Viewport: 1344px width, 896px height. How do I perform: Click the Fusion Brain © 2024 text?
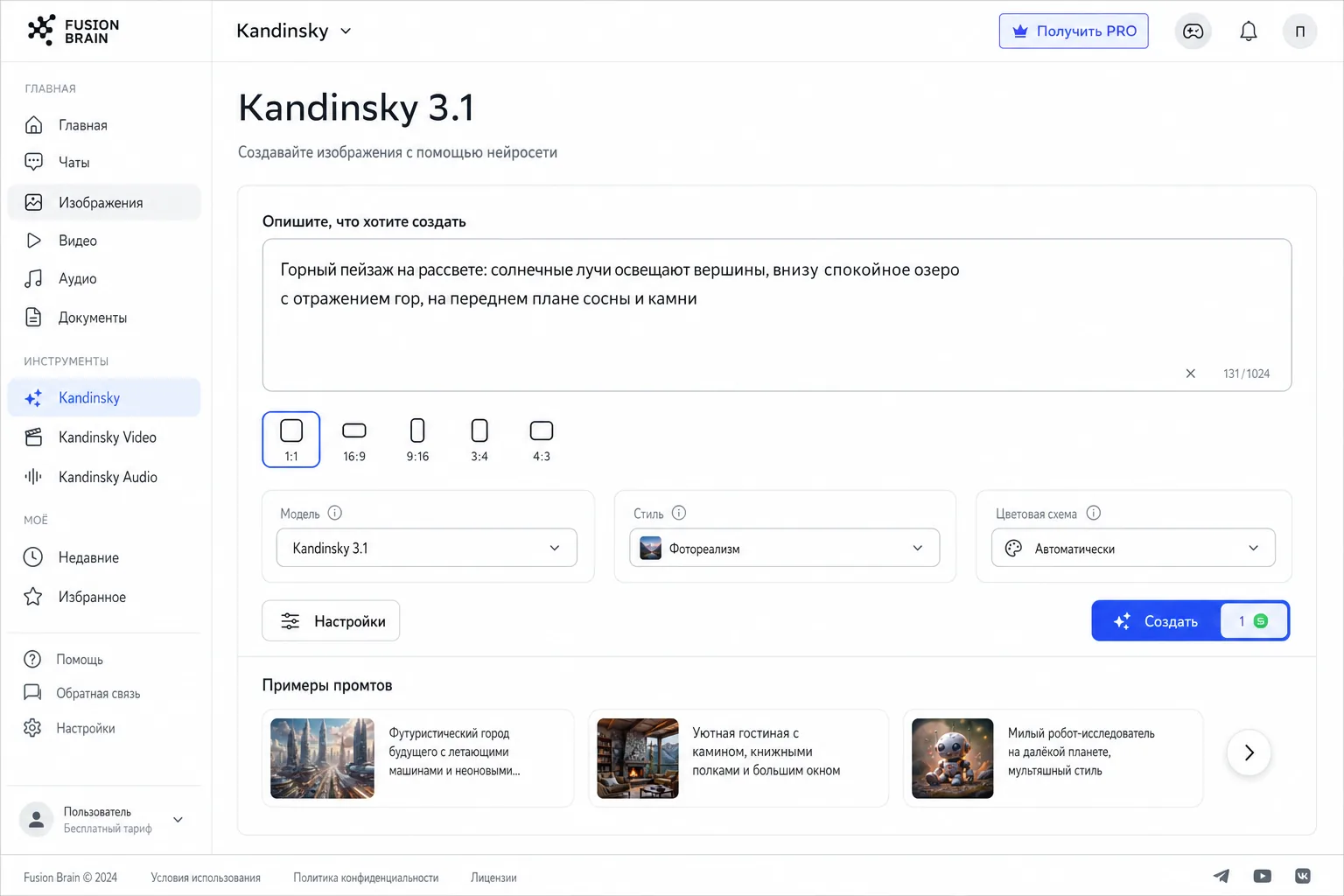tap(70, 878)
